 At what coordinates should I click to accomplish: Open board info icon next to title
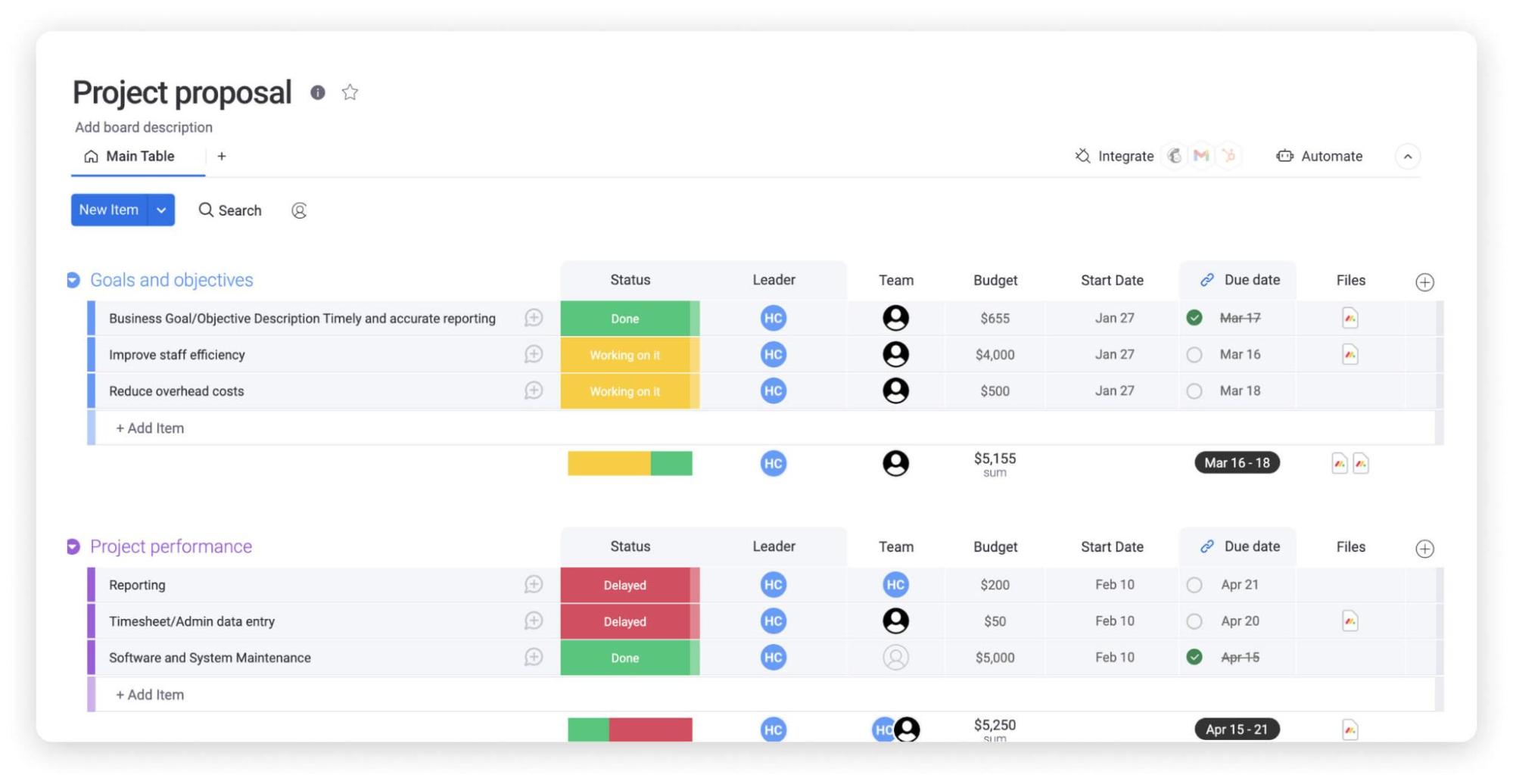click(x=317, y=93)
